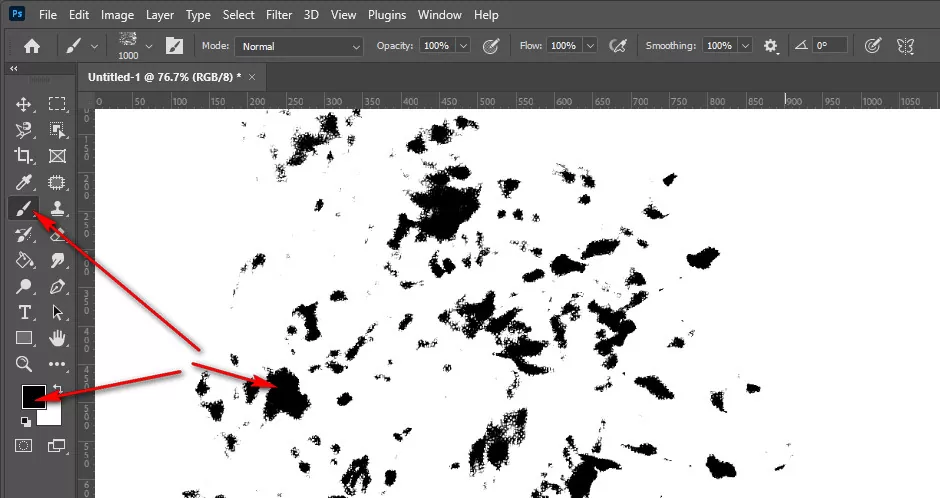
Task: Select the Paint Bucket tool
Action: 23,261
